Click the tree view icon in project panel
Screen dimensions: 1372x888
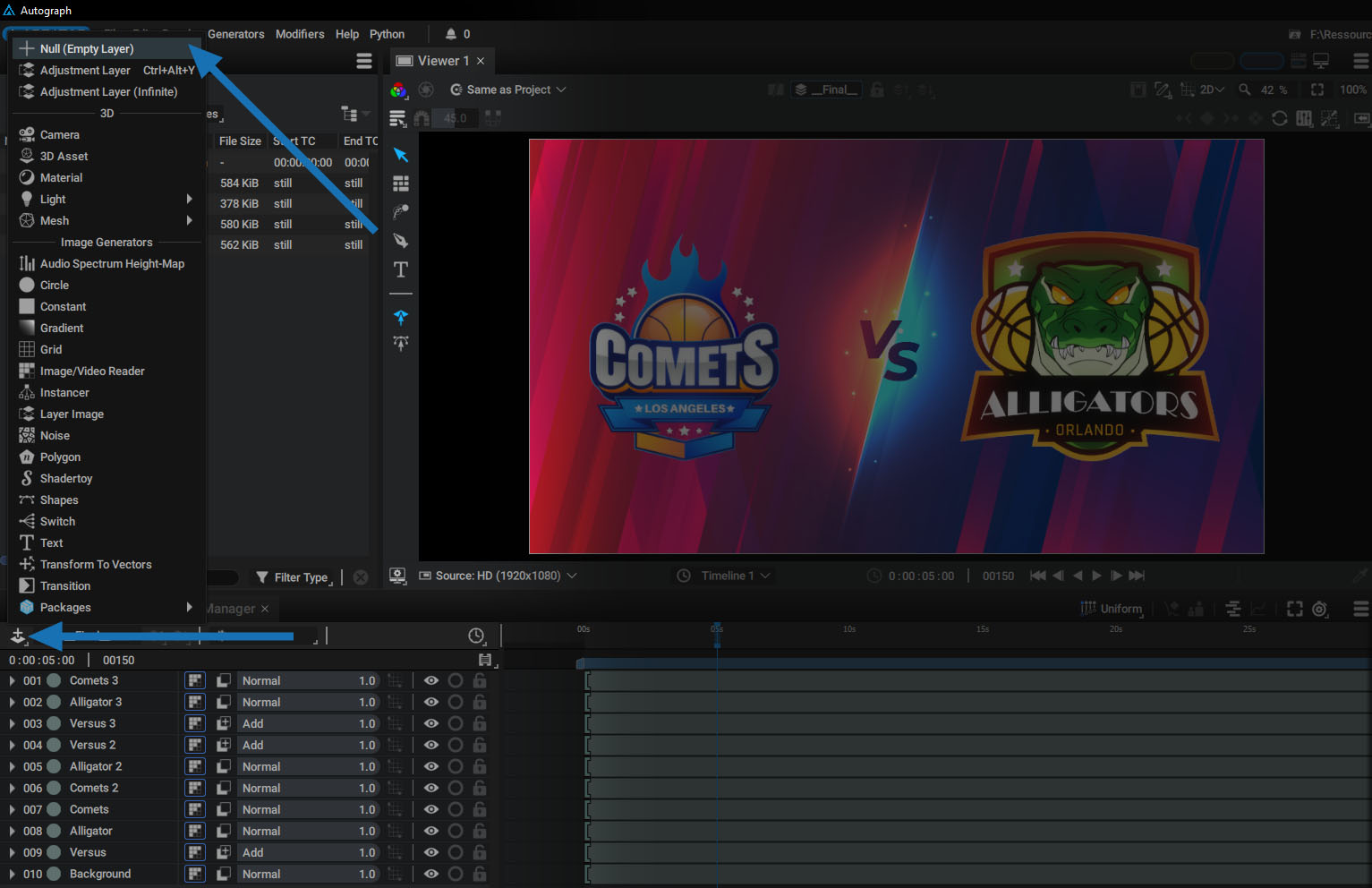point(350,114)
